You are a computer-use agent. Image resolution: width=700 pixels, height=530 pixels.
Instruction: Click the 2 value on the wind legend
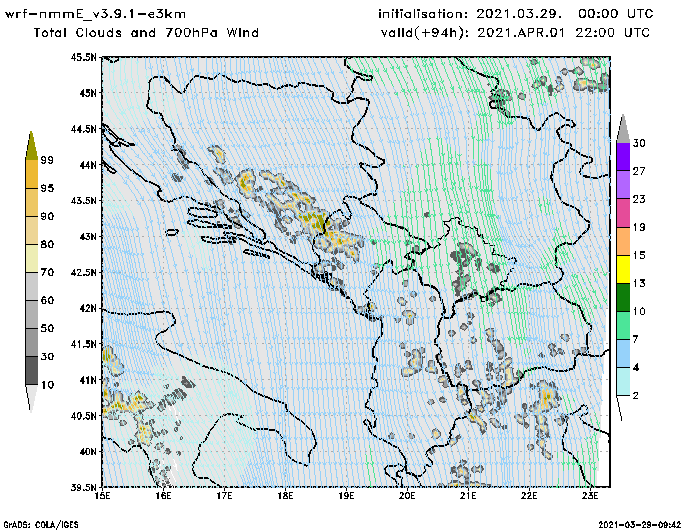[x=636, y=396]
